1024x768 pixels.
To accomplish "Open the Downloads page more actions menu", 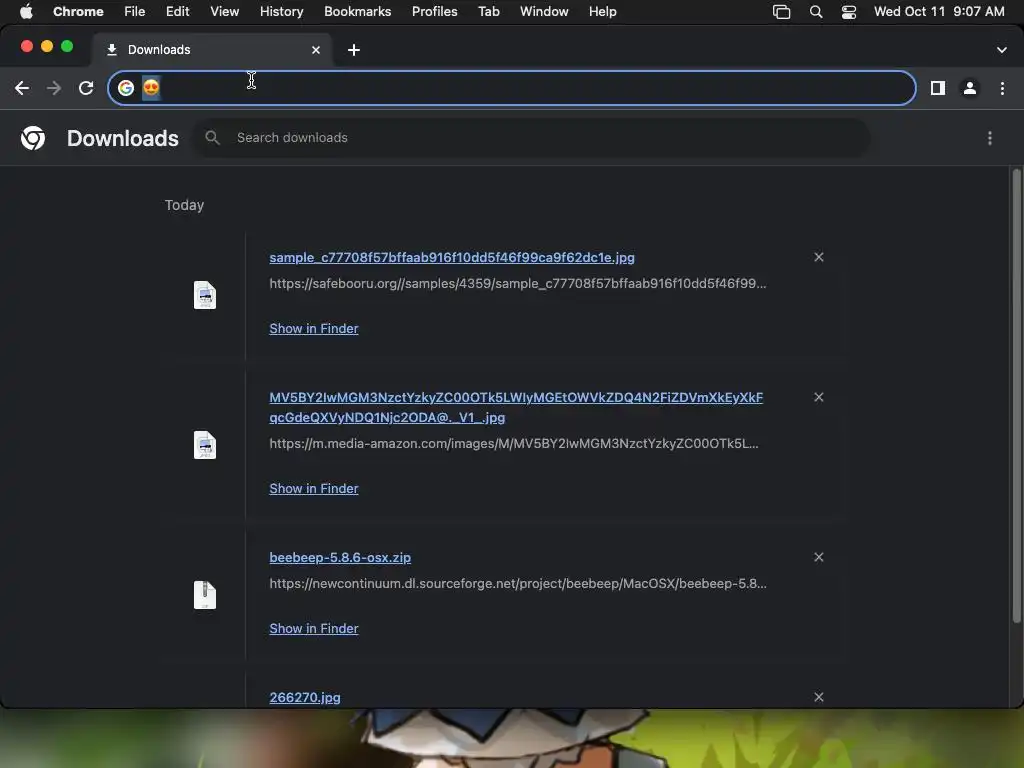I will [x=990, y=138].
